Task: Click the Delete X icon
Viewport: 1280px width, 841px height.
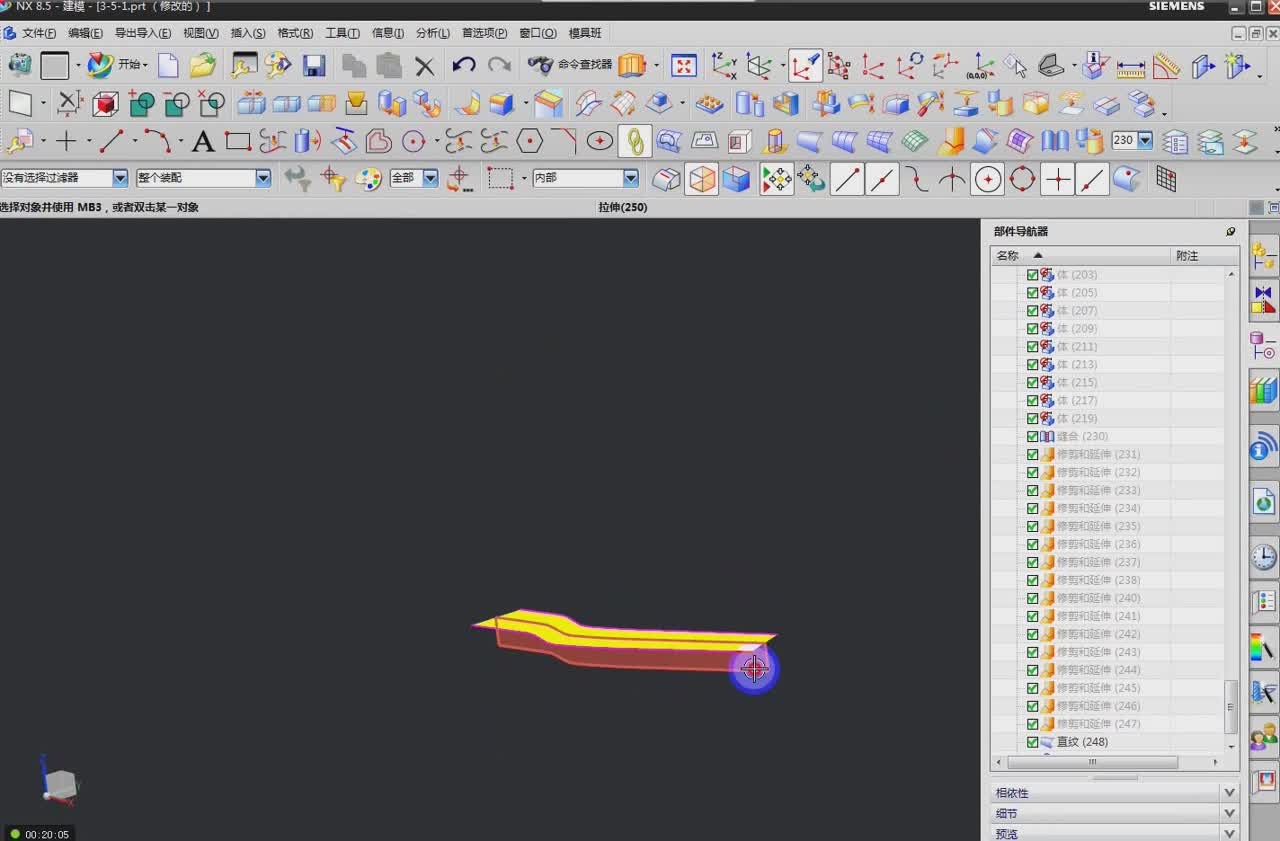Action: point(425,67)
